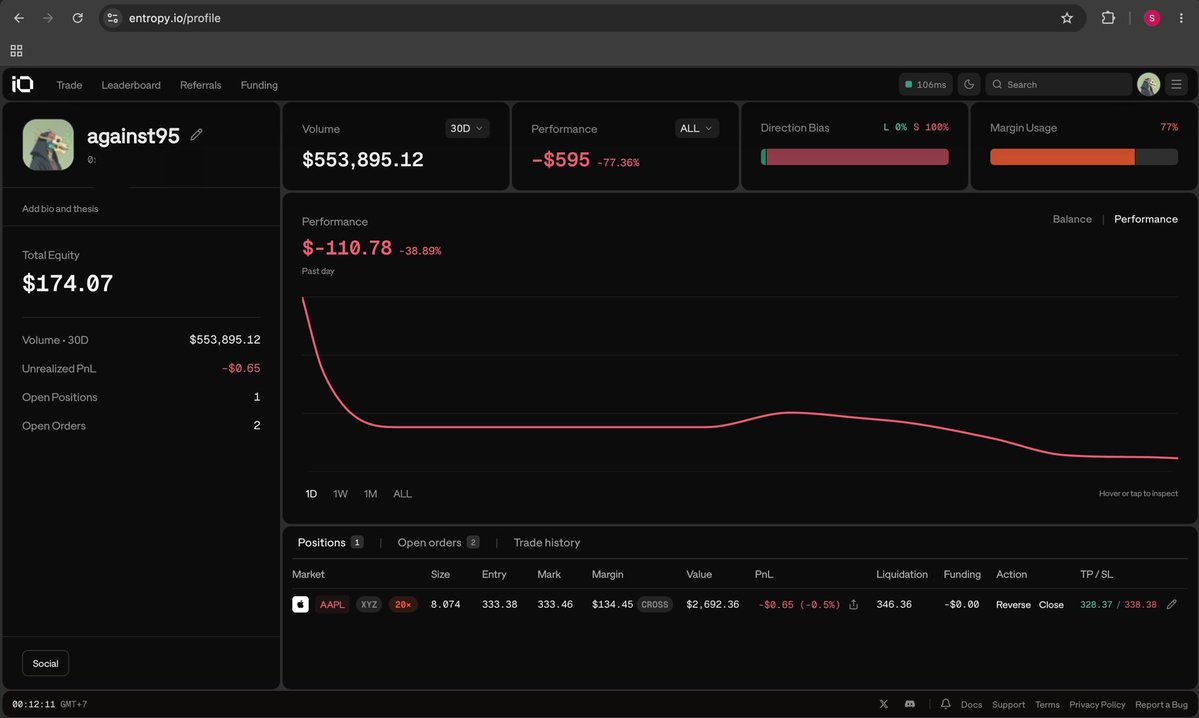This screenshot has width=1199, height=718.
Task: Open the Privacy Policy link
Action: [x=1097, y=704]
